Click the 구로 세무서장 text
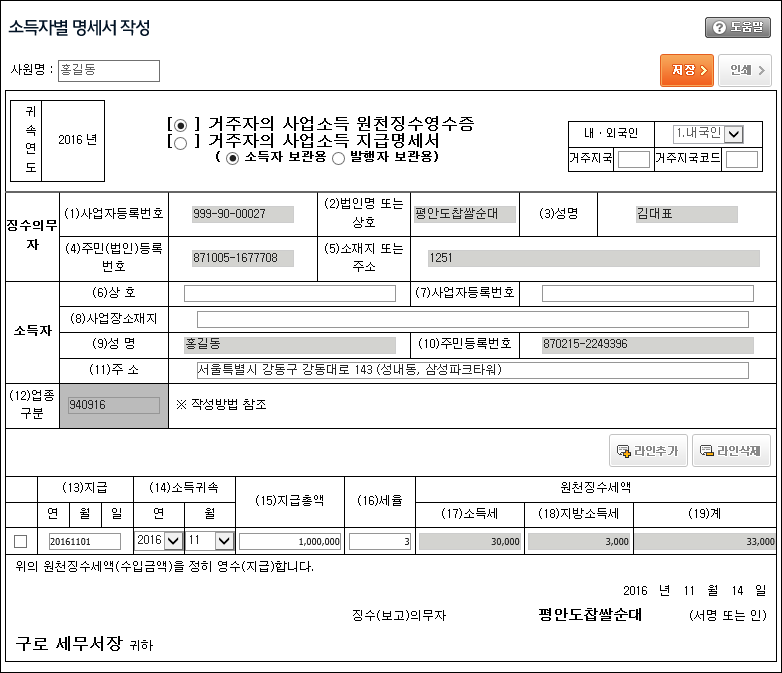 (69, 644)
